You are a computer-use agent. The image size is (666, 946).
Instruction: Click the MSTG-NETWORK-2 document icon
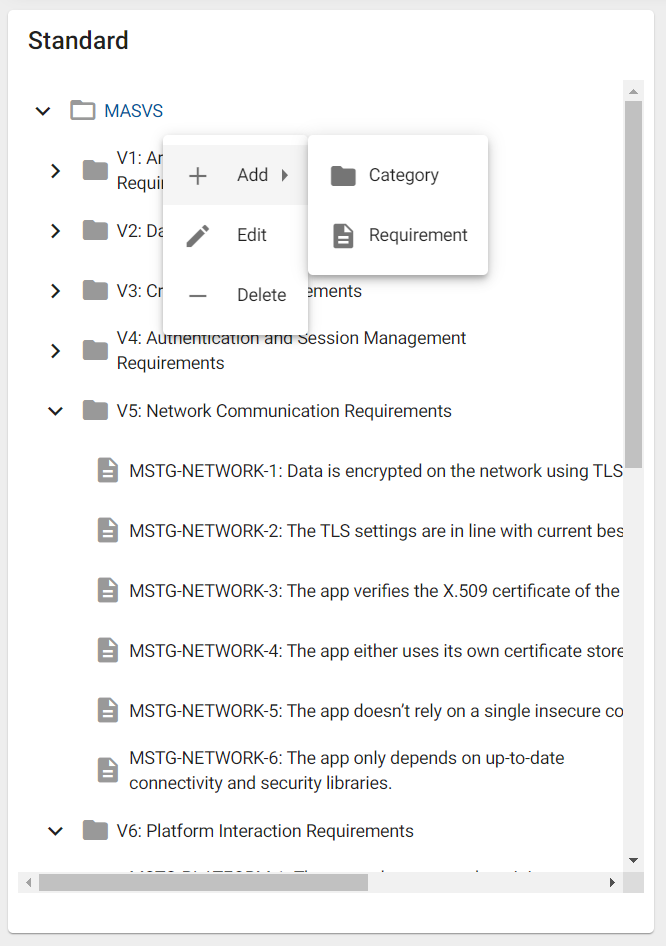point(108,530)
